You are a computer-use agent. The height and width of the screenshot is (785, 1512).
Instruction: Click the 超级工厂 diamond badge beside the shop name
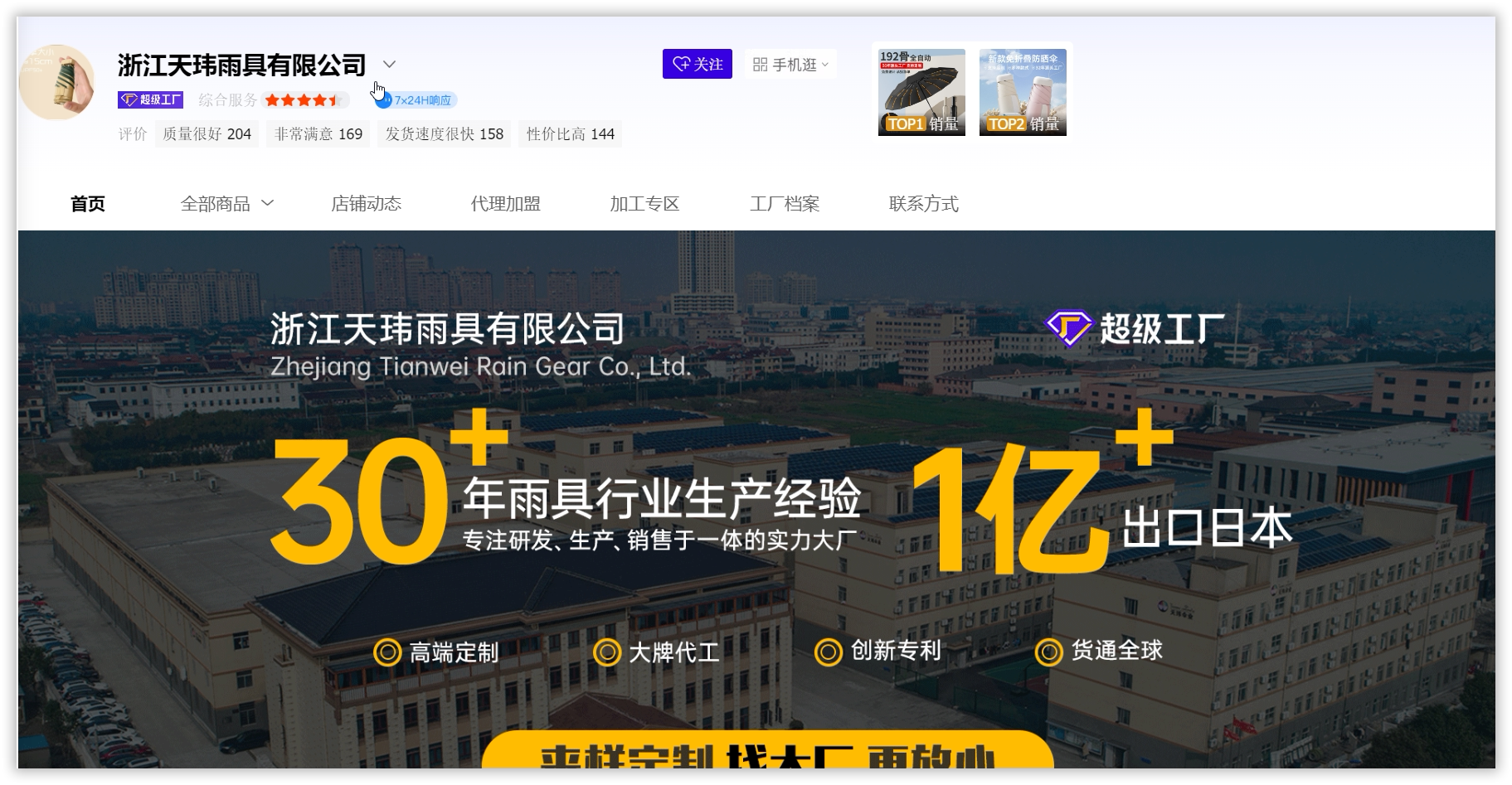tap(129, 99)
